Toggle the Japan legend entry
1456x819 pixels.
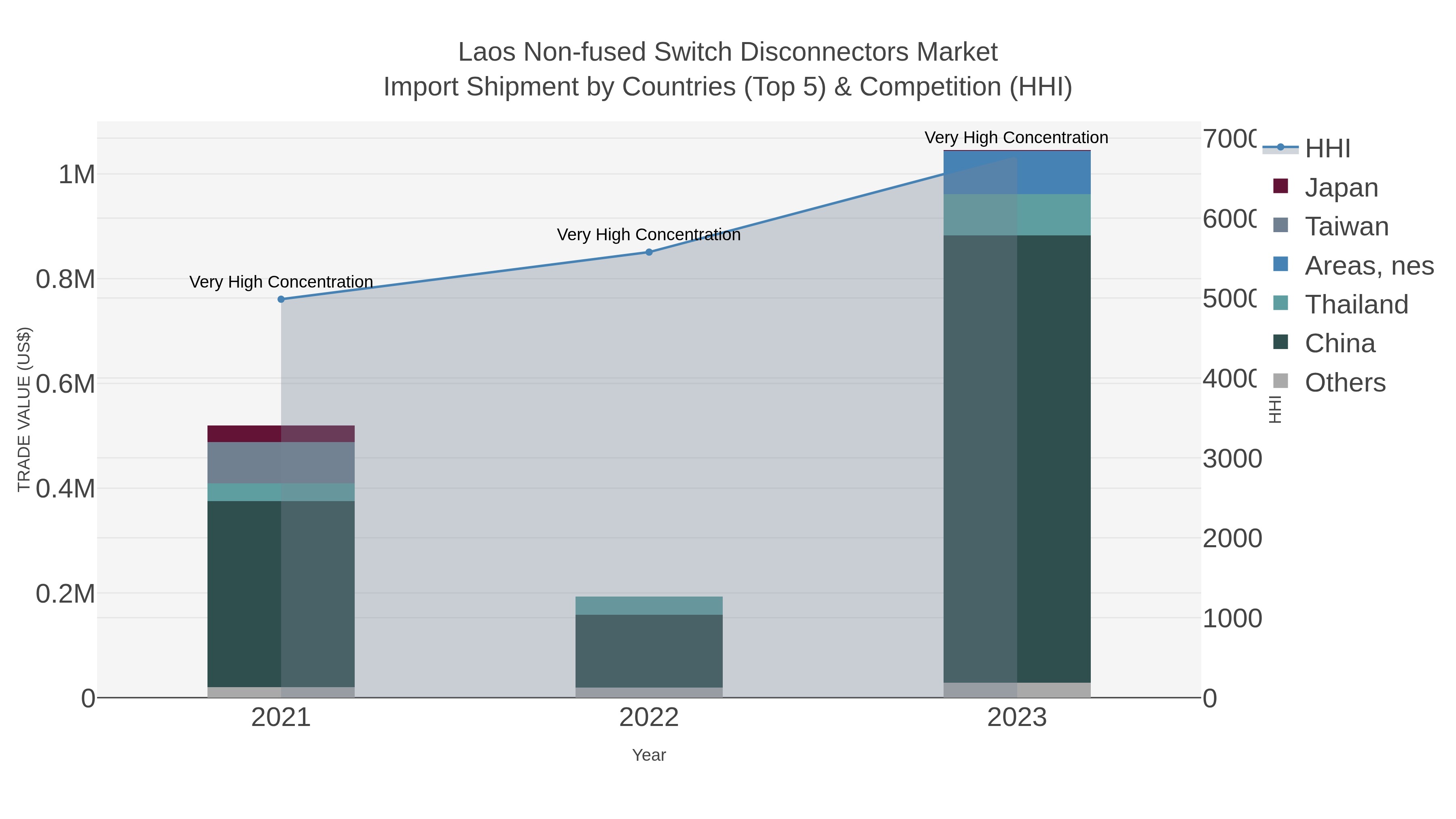click(1326, 187)
